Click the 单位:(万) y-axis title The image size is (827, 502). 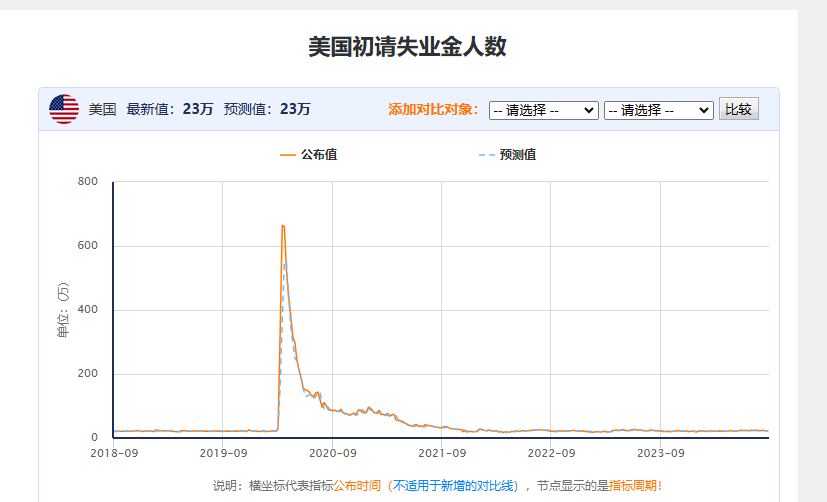(64, 311)
